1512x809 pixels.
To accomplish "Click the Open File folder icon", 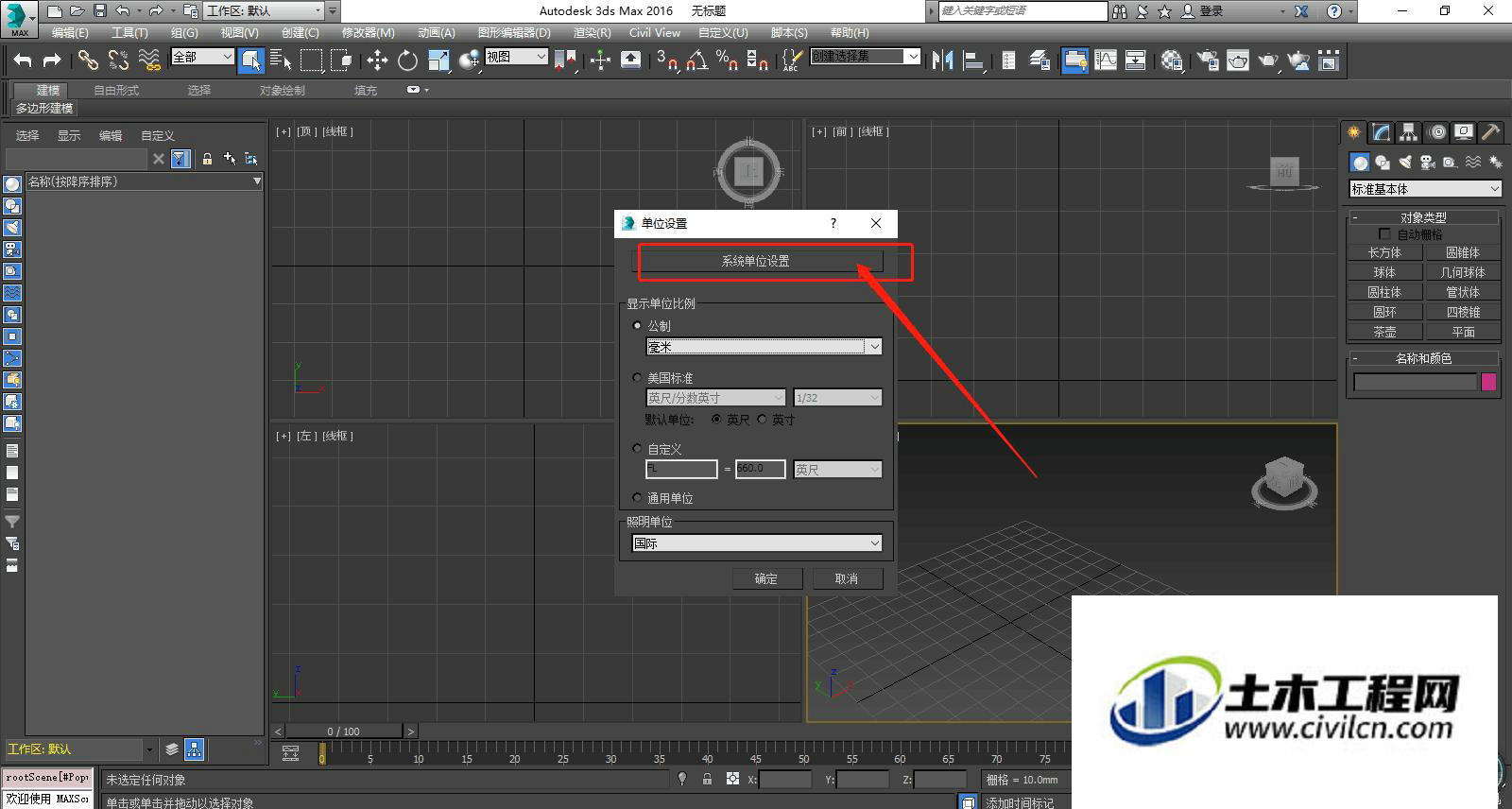I will coord(77,11).
